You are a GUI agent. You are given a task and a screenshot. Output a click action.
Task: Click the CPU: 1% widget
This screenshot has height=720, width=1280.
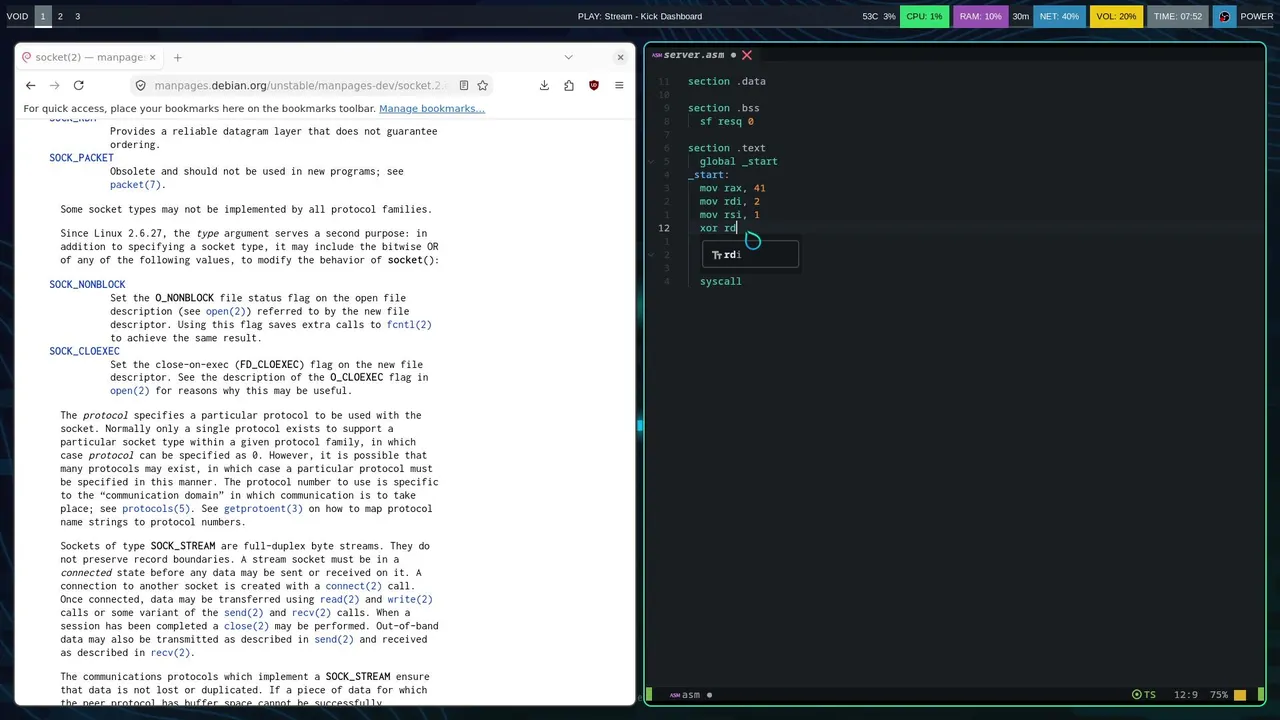(x=924, y=16)
